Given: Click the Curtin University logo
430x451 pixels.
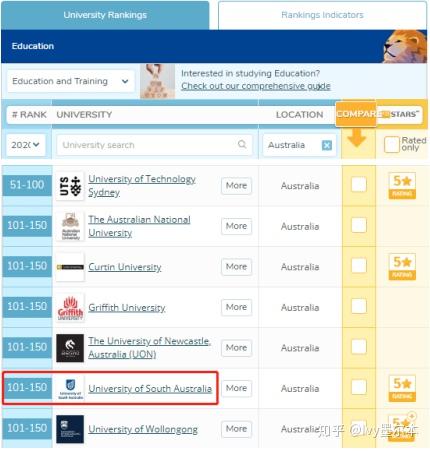Looking at the screenshot, I should 70,267.
